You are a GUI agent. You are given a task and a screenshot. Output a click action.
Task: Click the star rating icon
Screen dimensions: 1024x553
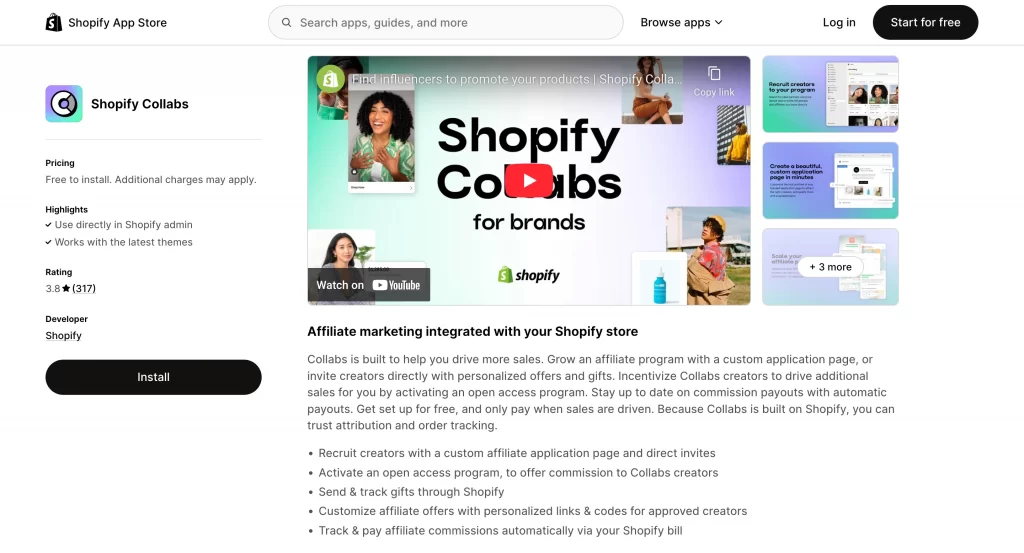pyautogui.click(x=66, y=288)
